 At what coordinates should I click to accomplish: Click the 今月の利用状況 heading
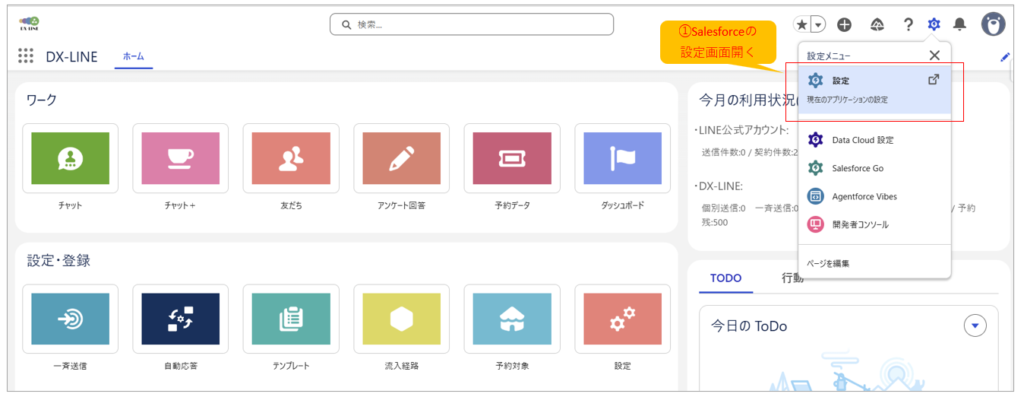(x=748, y=101)
